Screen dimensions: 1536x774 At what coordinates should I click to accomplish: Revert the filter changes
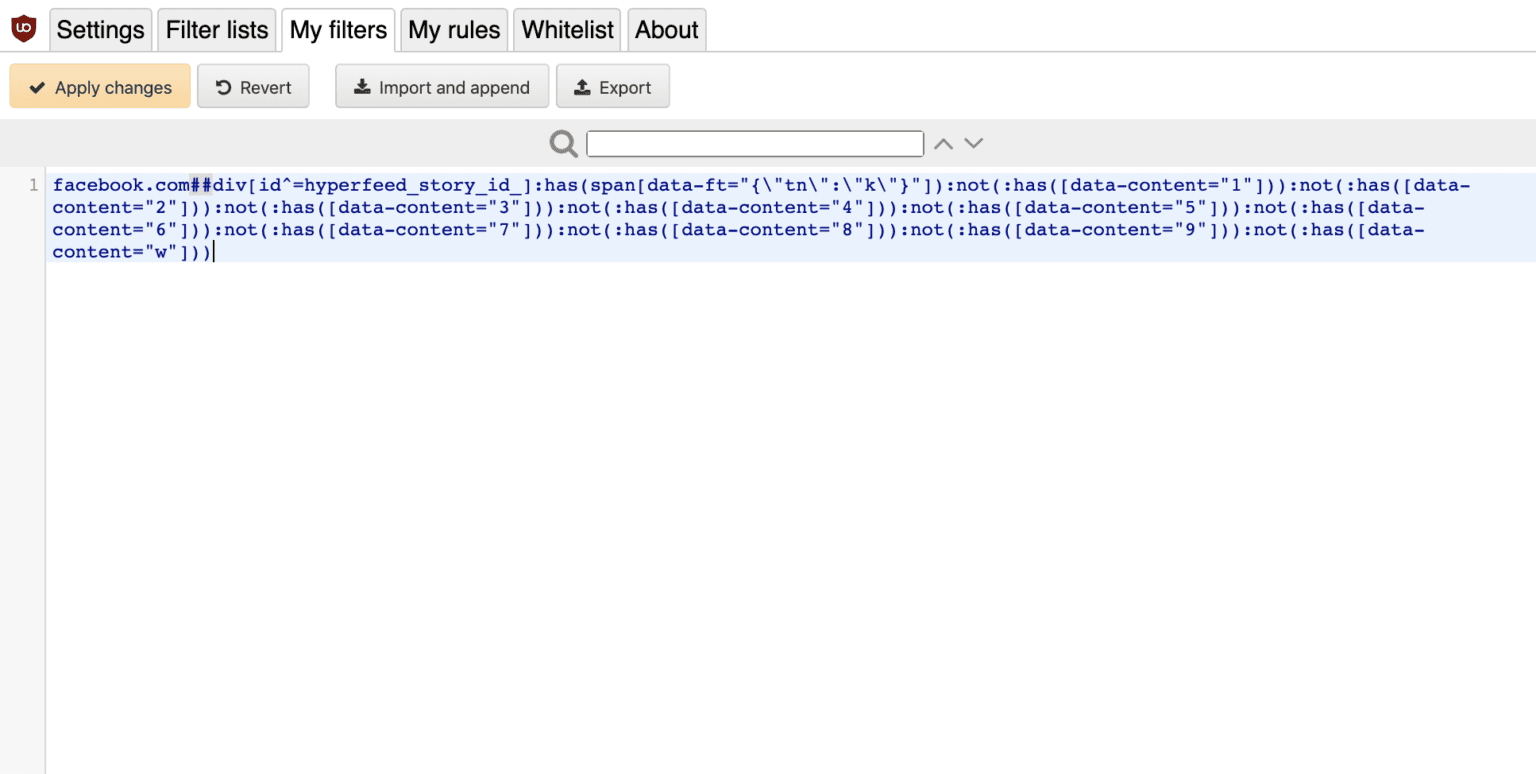(253, 87)
